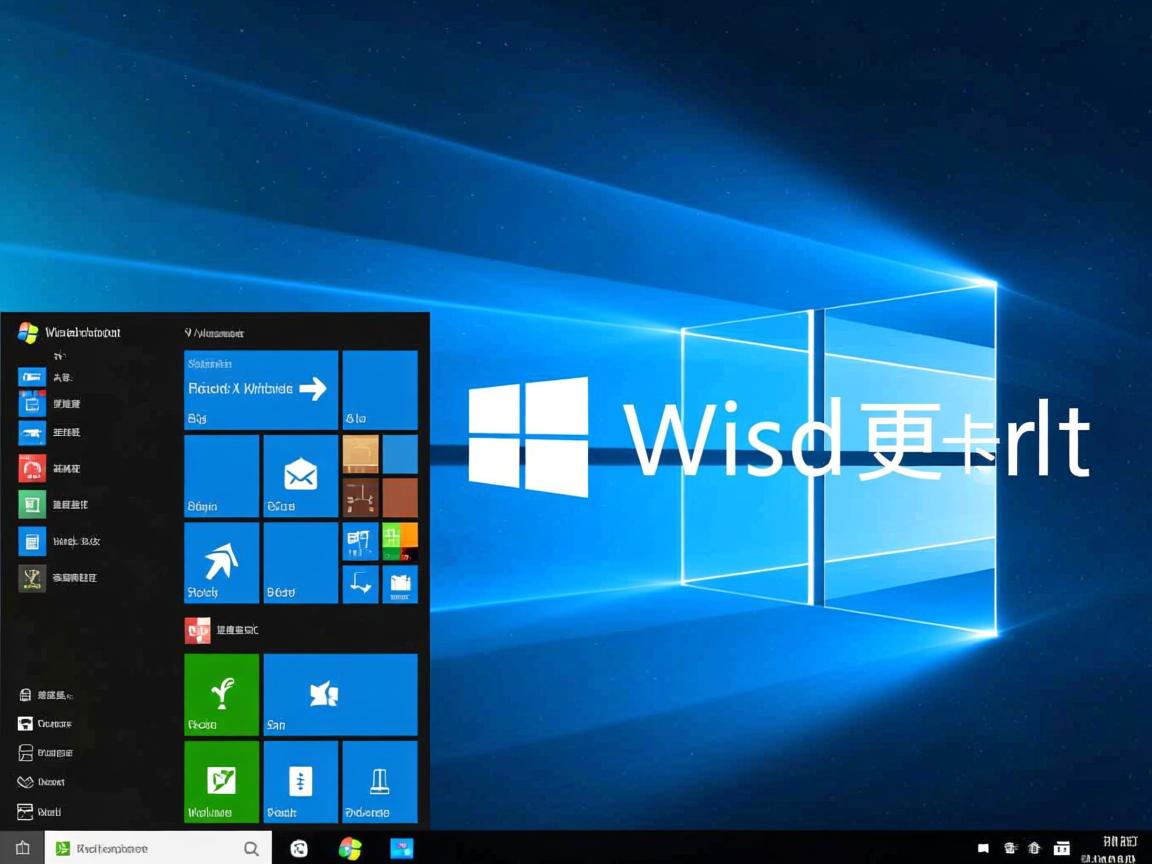Image resolution: width=1152 pixels, height=864 pixels.
Task: Click the small orange-green grid tile
Action: (x=399, y=540)
